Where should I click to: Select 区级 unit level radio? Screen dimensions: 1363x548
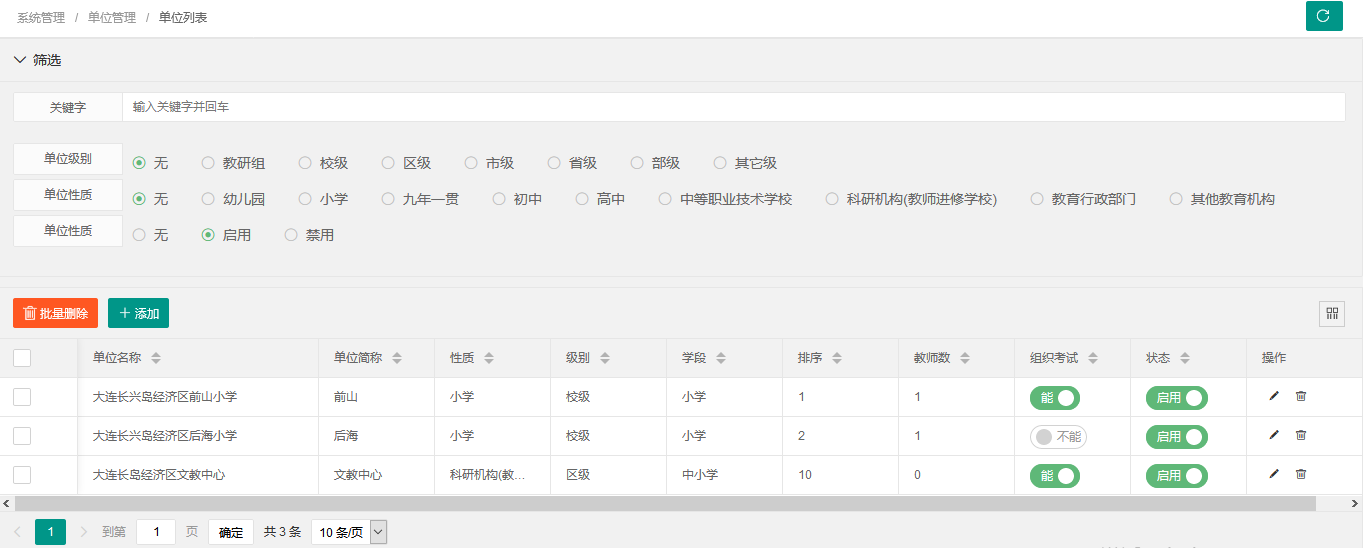click(388, 163)
